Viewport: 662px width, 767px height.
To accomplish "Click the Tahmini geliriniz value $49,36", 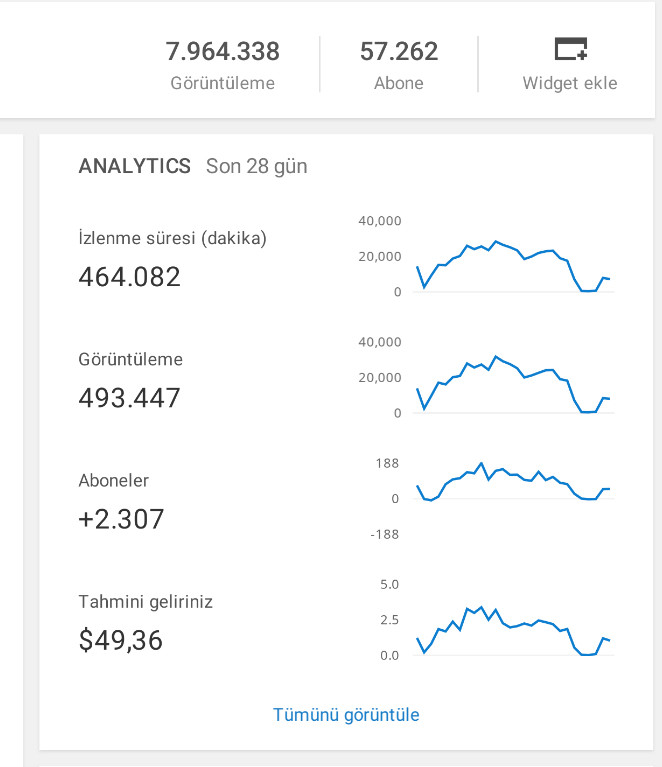I will click(120, 640).
